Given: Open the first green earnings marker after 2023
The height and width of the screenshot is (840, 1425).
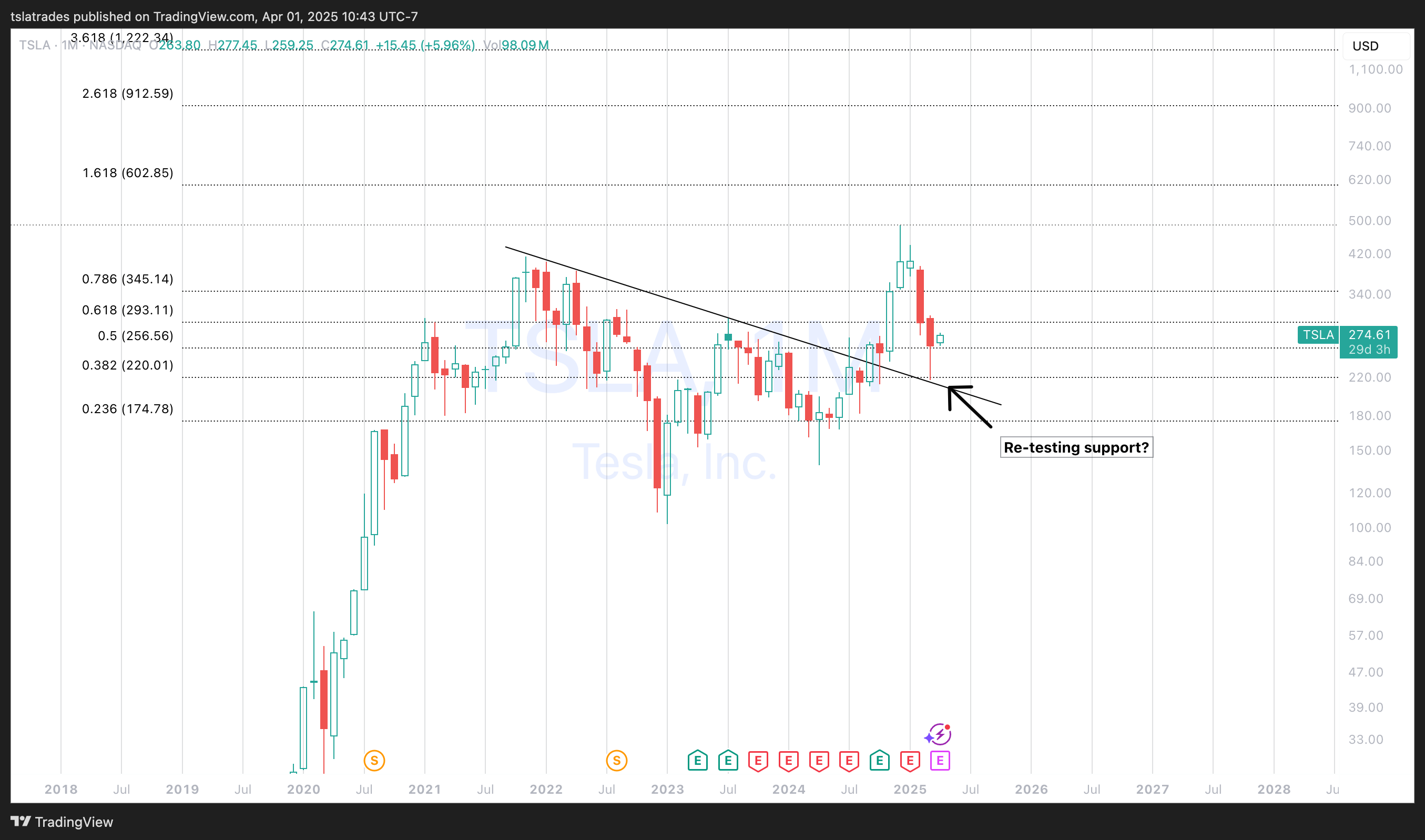Looking at the screenshot, I should pyautogui.click(x=697, y=760).
